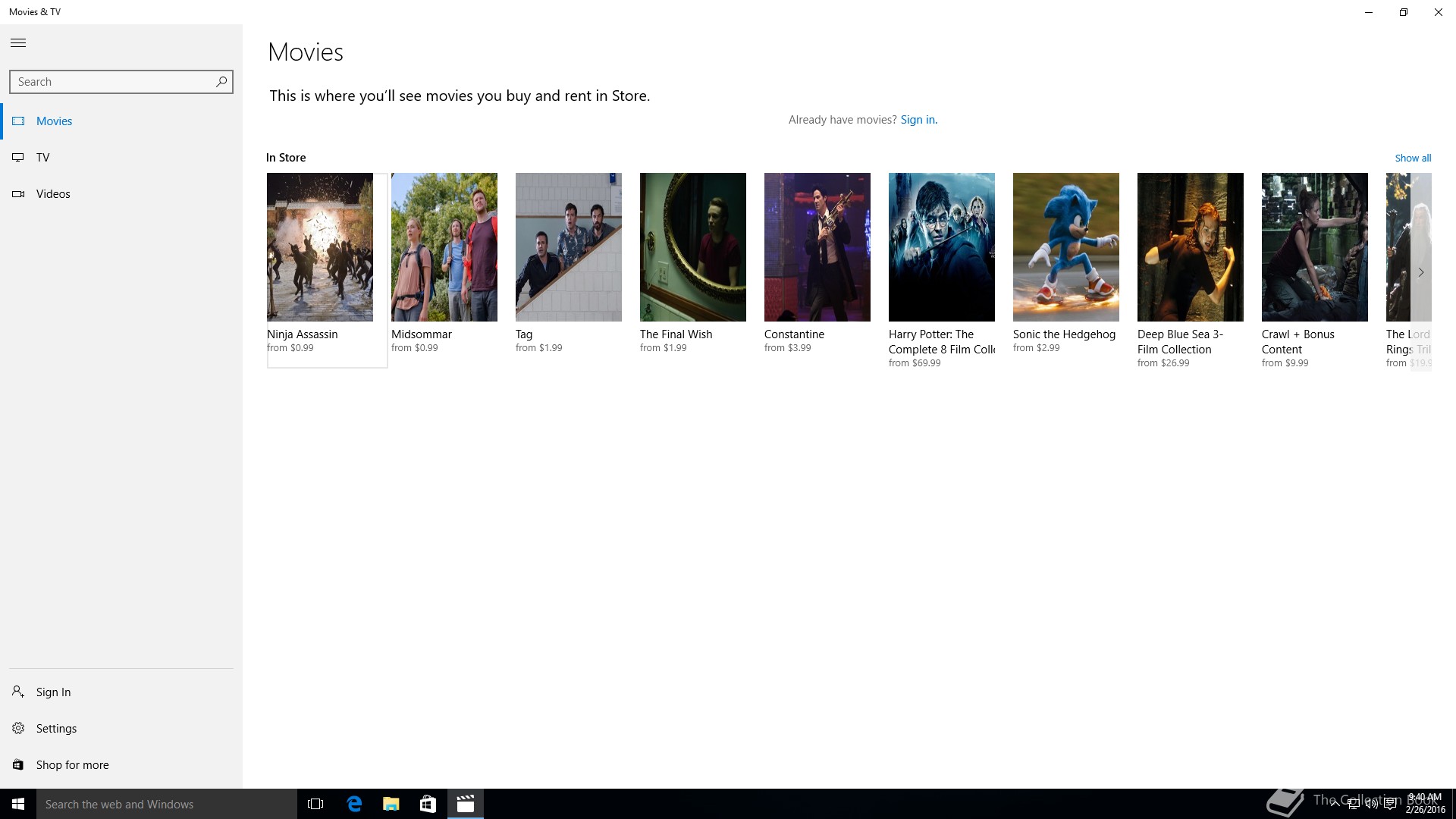Switch to the TV section label
This screenshot has width=1456, height=819.
pos(43,158)
